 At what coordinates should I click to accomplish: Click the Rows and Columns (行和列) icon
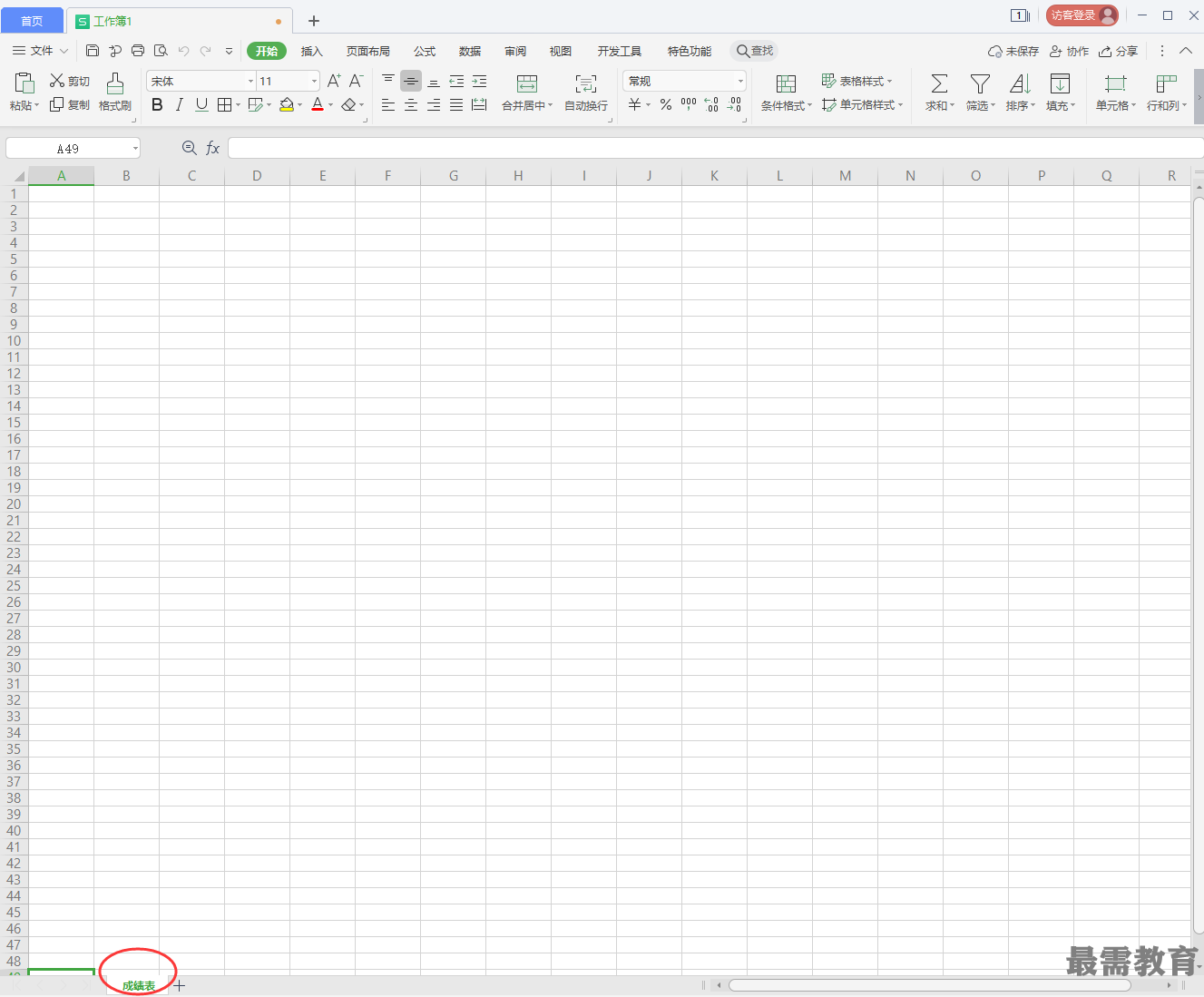pos(1166,83)
